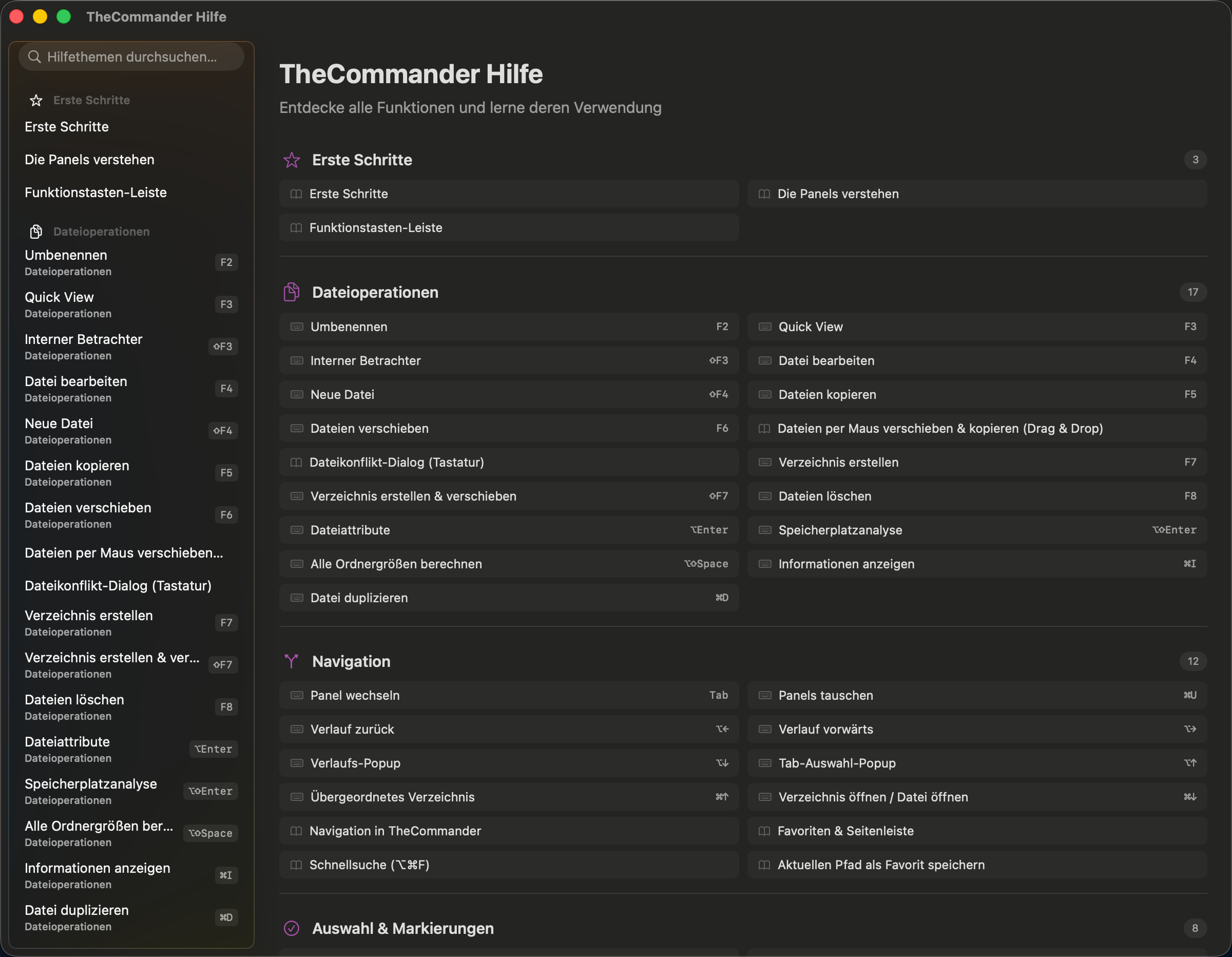Click the documents icon beside sidebar Dateioperationen

[36, 232]
